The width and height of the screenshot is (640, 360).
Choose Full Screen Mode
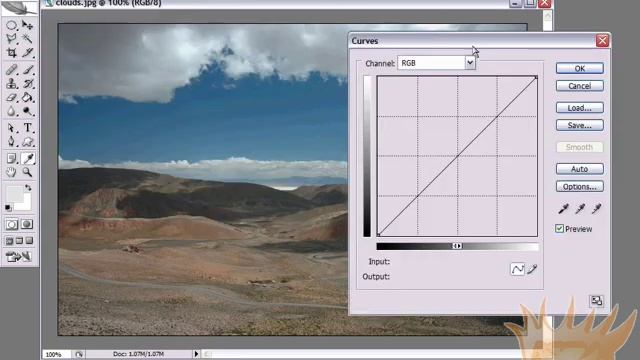pyautogui.click(x=29, y=241)
